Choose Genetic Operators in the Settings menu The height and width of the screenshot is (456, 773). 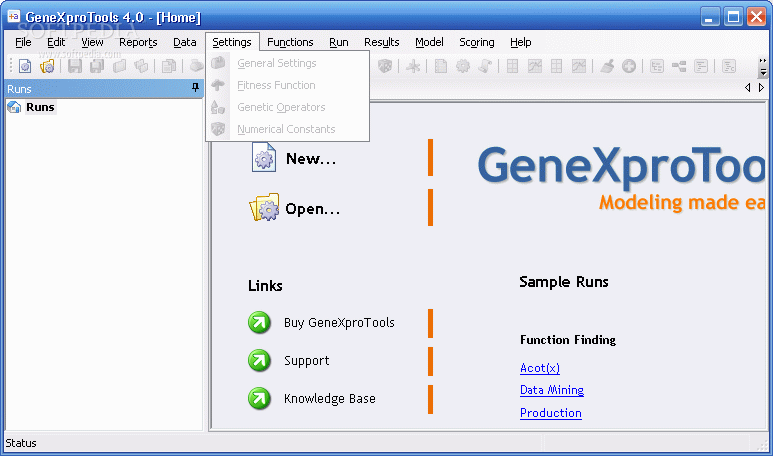287,107
